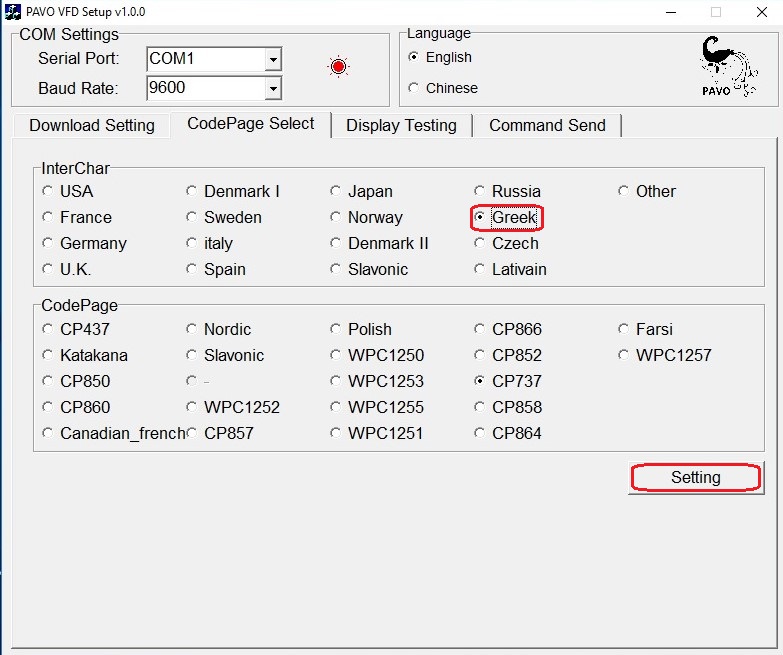Image resolution: width=783 pixels, height=655 pixels.
Task: Switch to Download Setting tab
Action: pyautogui.click(x=92, y=125)
